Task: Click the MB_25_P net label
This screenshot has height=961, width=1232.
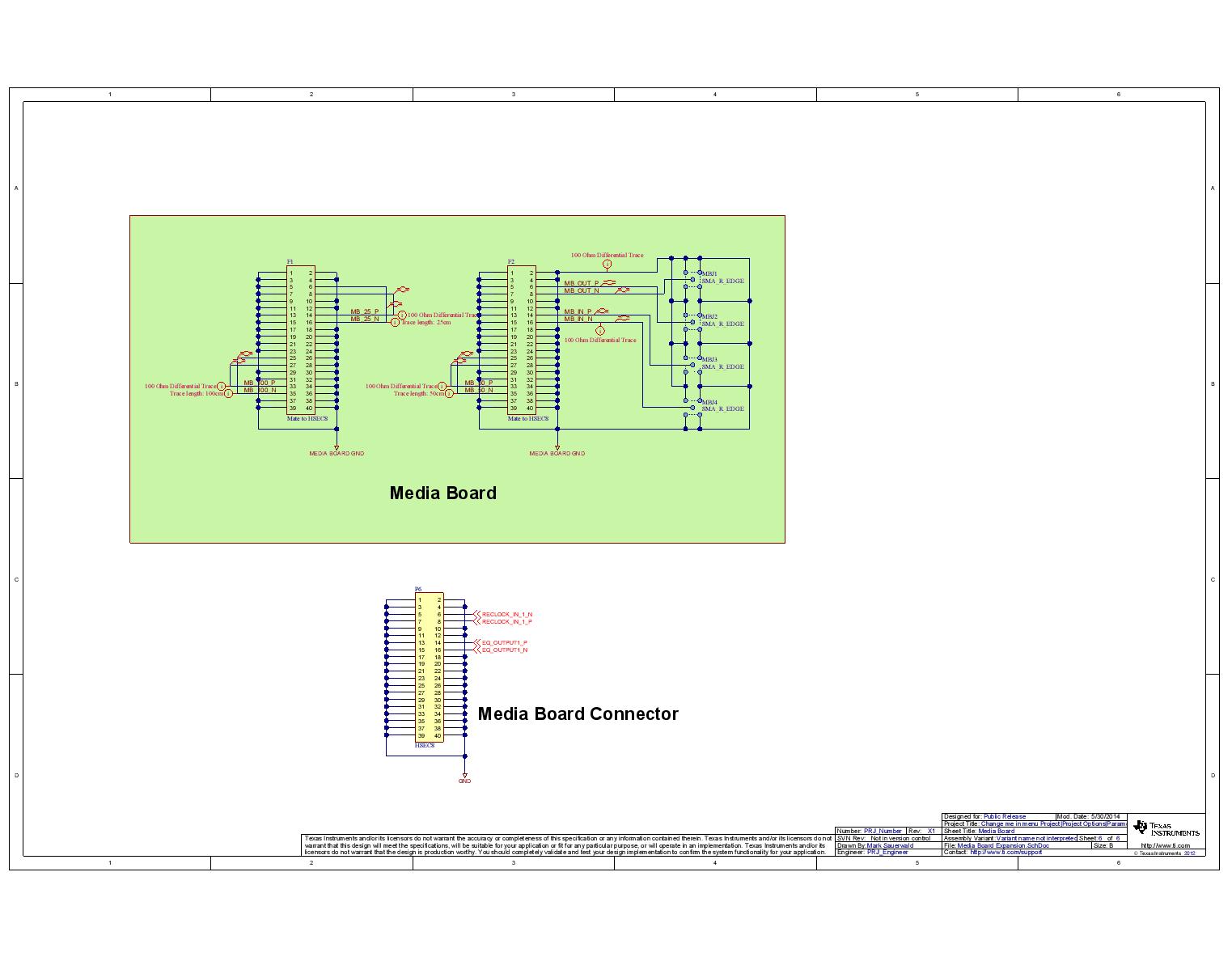Action: (x=364, y=311)
